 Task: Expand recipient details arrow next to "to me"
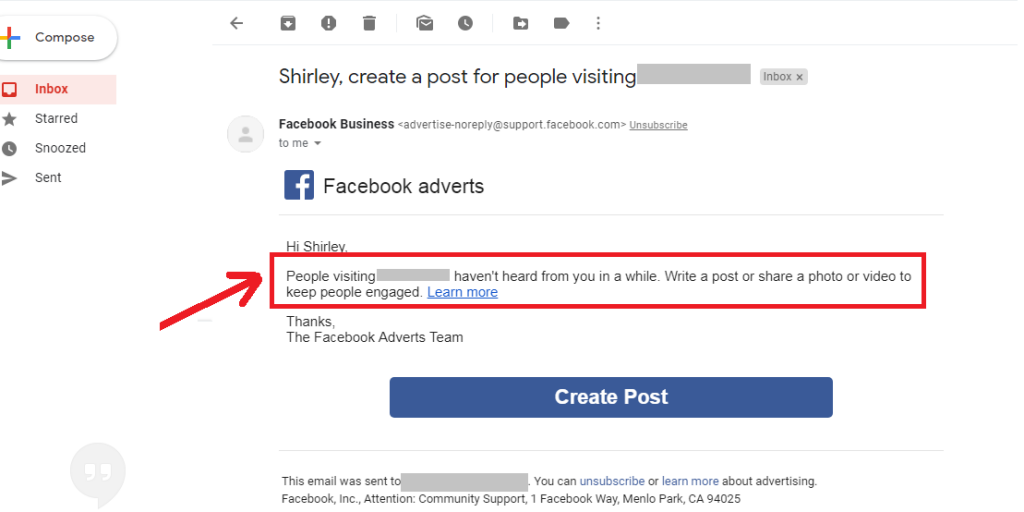tap(318, 144)
